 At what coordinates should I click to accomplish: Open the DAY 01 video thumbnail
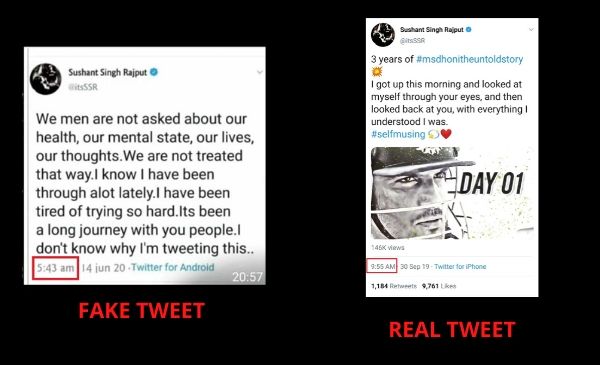pyautogui.click(x=452, y=193)
